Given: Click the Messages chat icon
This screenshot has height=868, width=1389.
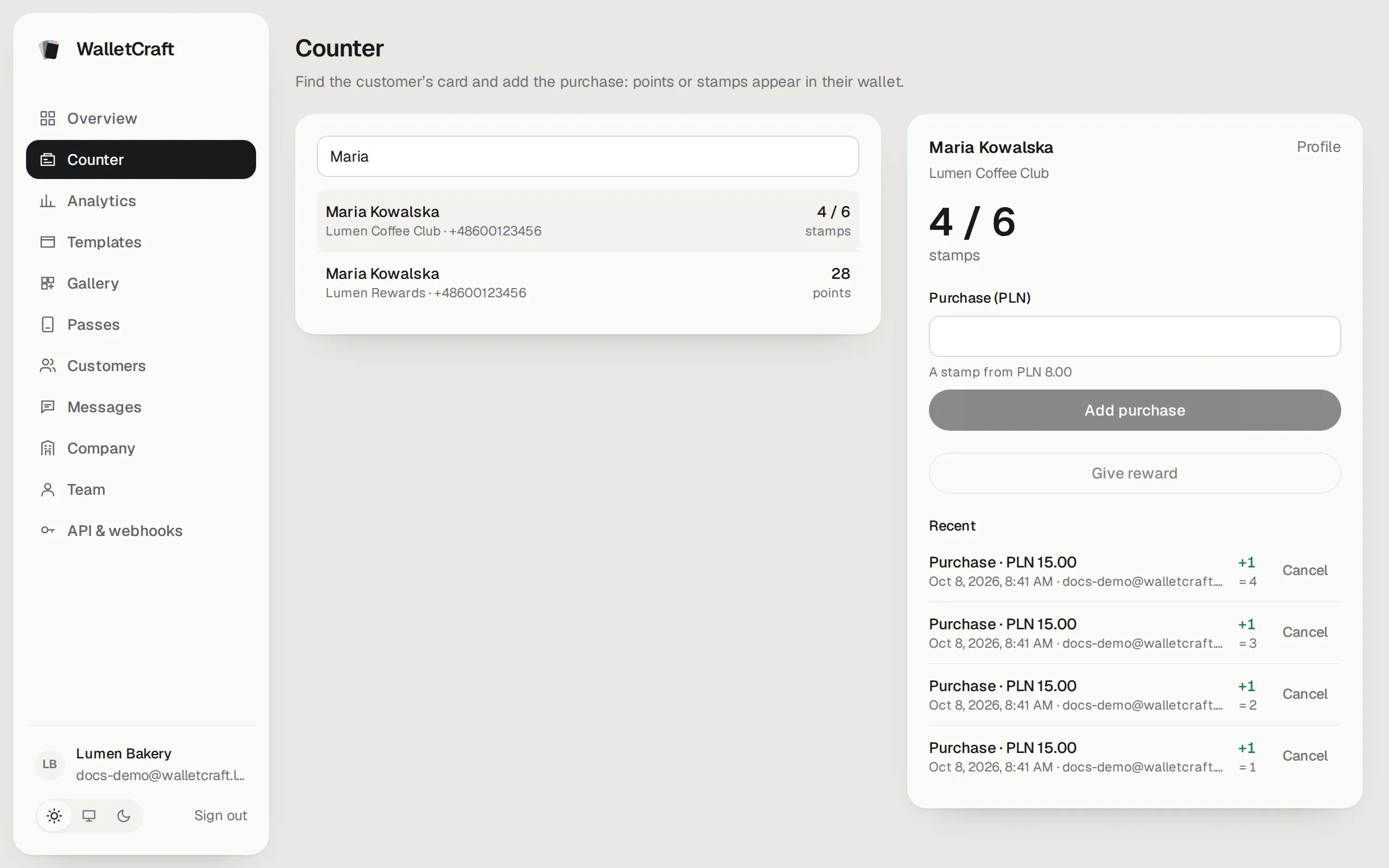Looking at the screenshot, I should [x=48, y=407].
